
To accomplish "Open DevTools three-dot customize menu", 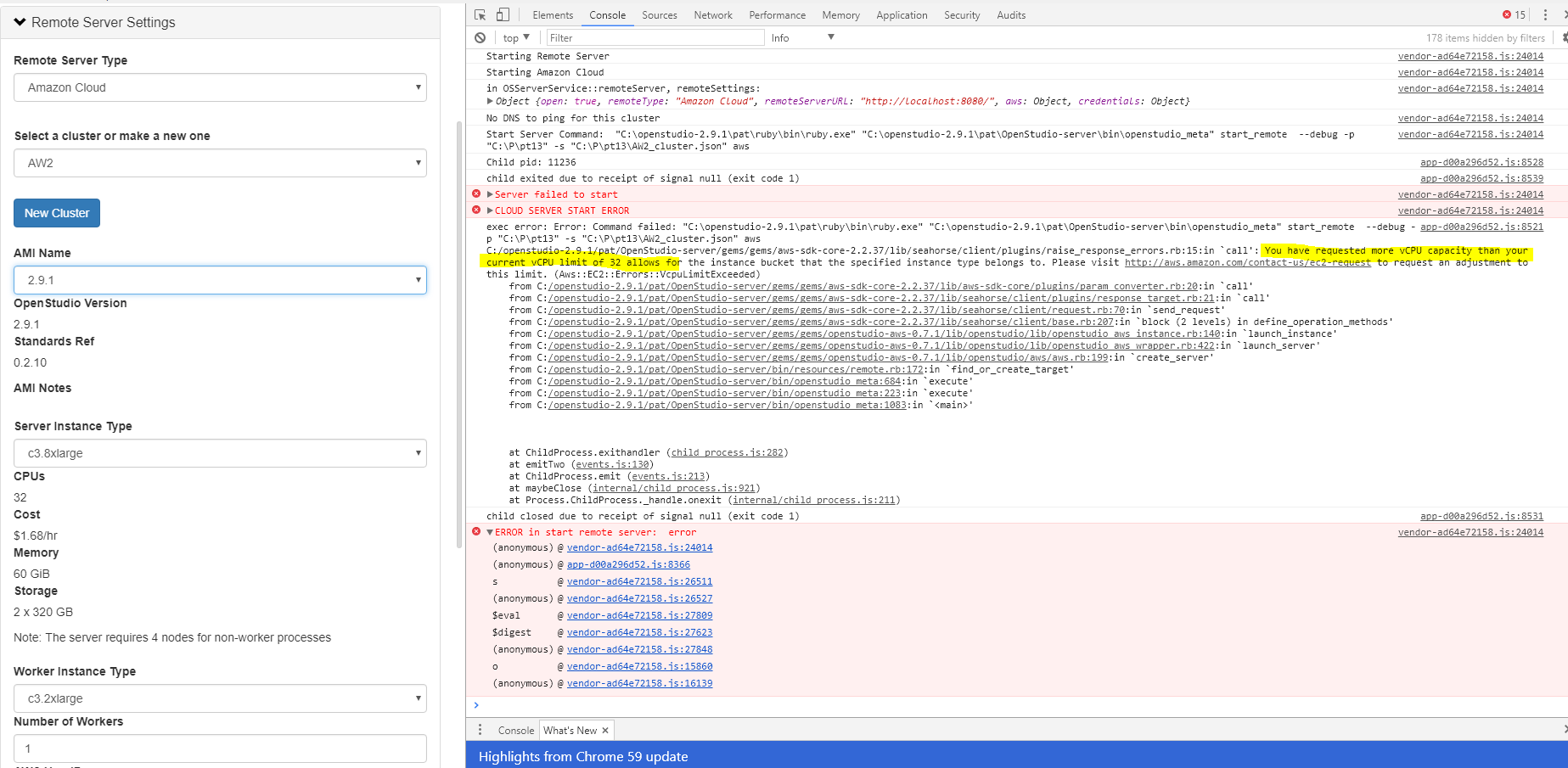I will [x=1545, y=14].
